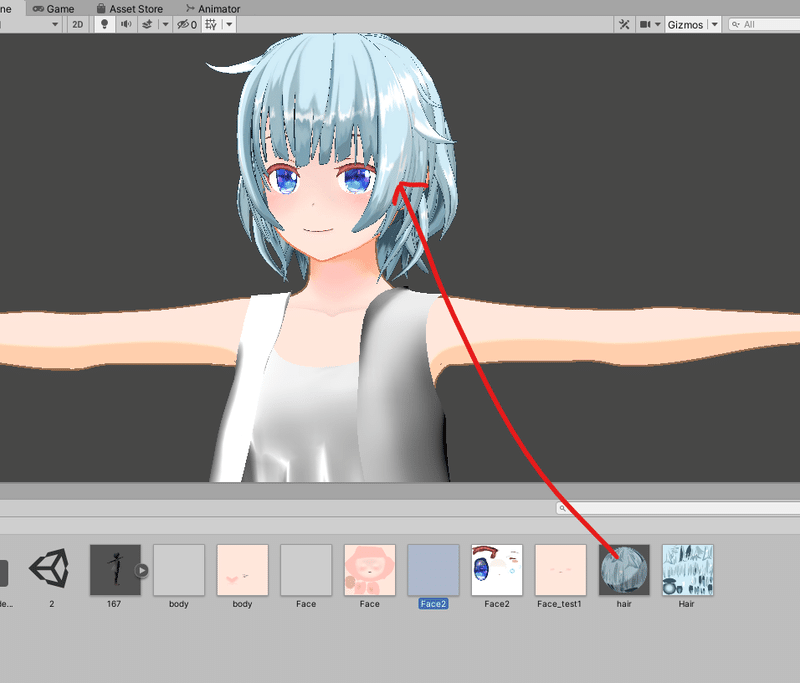Toggle scene lighting bulb icon
This screenshot has width=800, height=683.
tap(105, 24)
